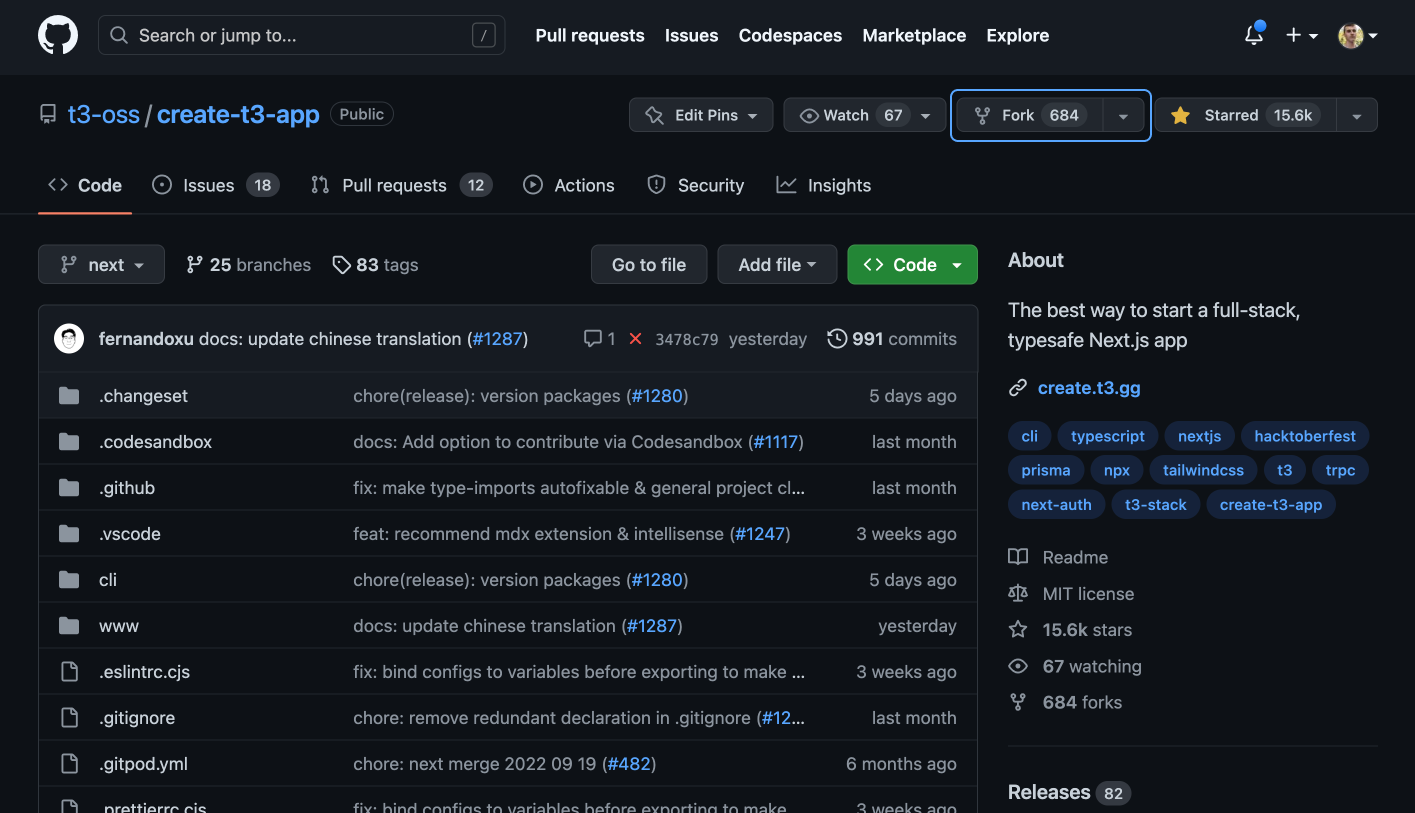
Task: Click the red failed status X icon
Action: (635, 339)
